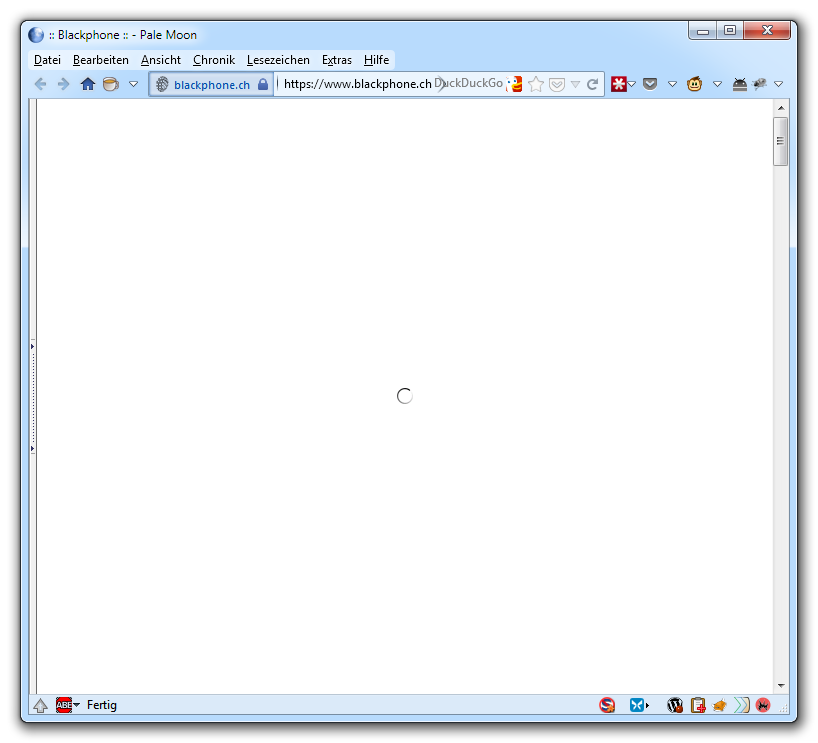Click the vertical scrollbar thumb
This screenshot has height=743, width=818.
(780, 141)
